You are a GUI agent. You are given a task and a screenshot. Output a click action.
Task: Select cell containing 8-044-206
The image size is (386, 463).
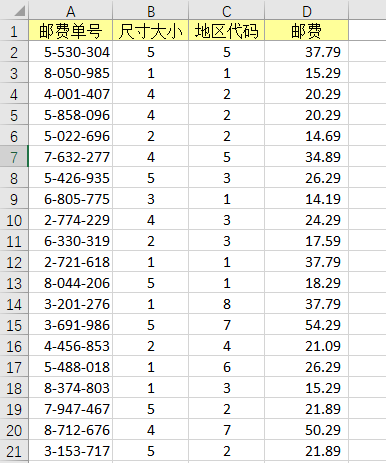tap(71, 283)
